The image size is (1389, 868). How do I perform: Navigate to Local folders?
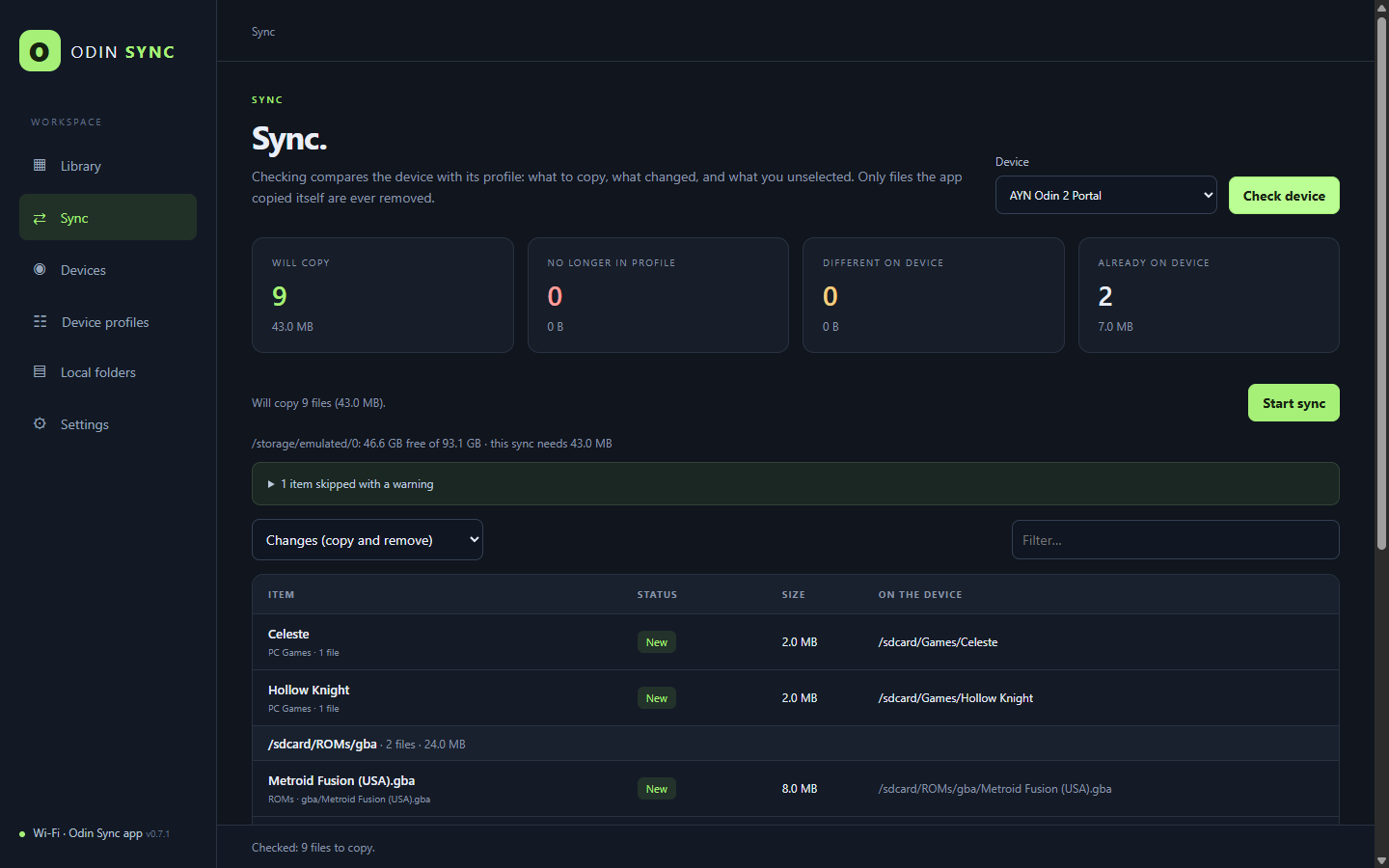pyautogui.click(x=108, y=372)
